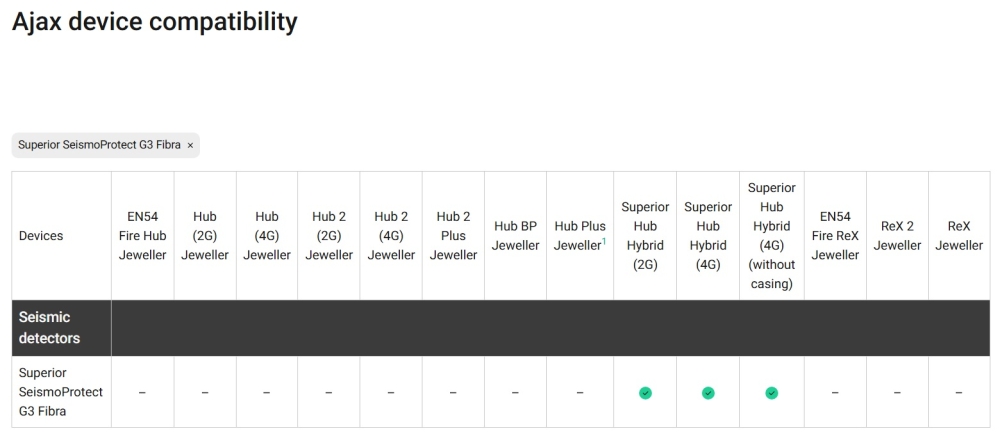The height and width of the screenshot is (436, 1000).
Task: Click the Superior SeismoProtect G3 Fibra filter tag
Action: (x=99, y=145)
